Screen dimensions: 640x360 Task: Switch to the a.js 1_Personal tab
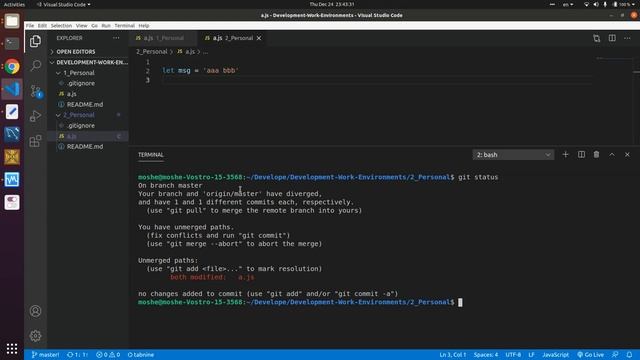click(x=163, y=38)
